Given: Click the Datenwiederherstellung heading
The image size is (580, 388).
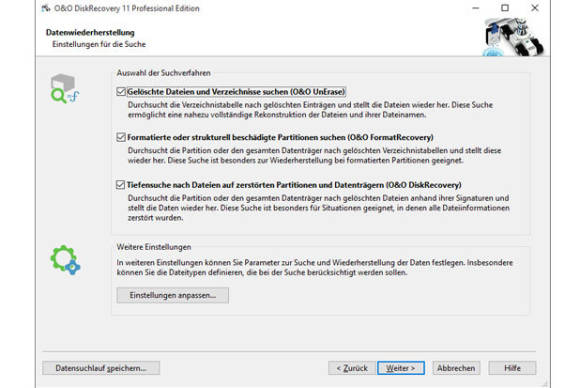Looking at the screenshot, I should click(x=90, y=33).
